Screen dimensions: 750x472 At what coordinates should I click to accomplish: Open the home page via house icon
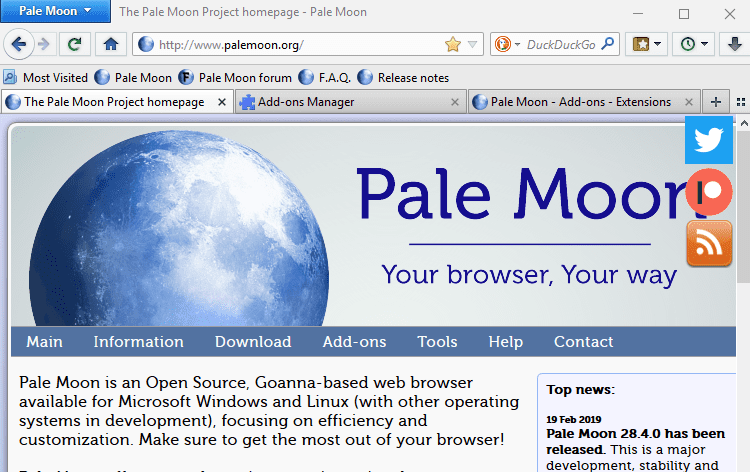pos(111,44)
